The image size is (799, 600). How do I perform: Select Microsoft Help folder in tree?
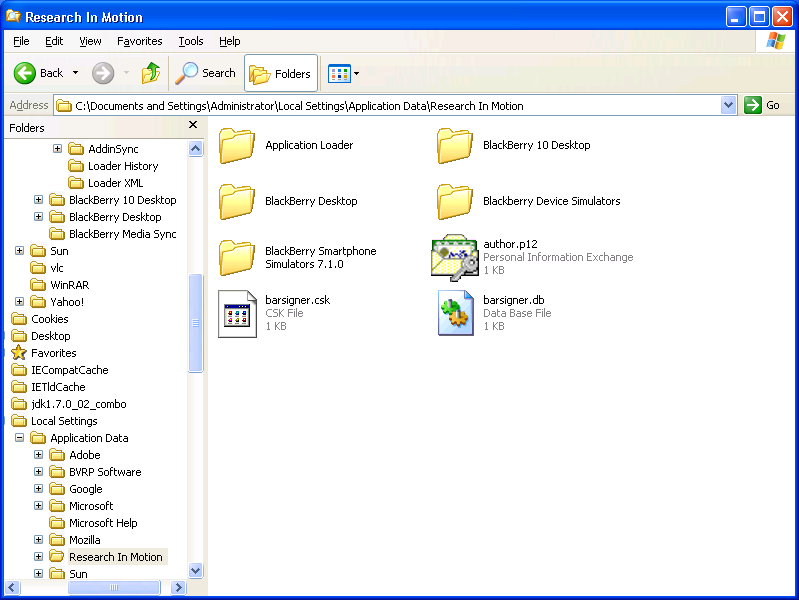94,523
